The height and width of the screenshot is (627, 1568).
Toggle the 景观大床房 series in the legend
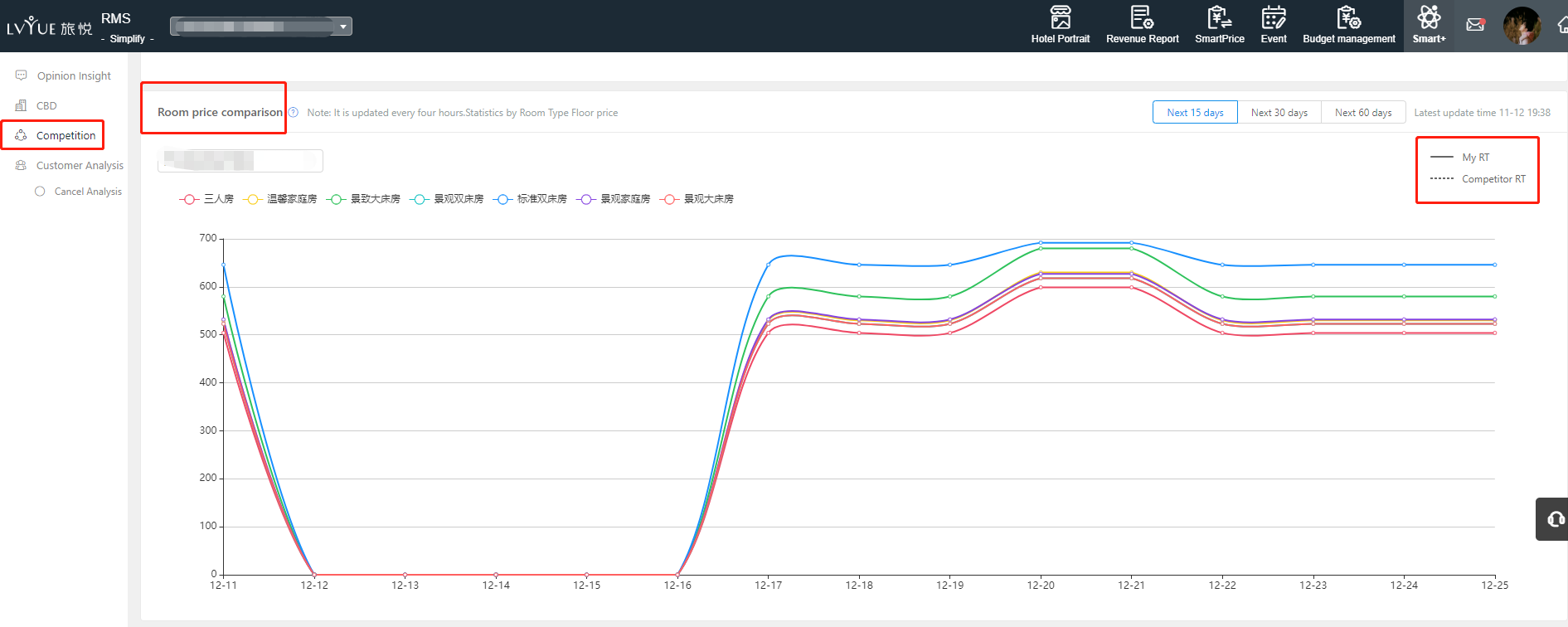click(x=697, y=199)
